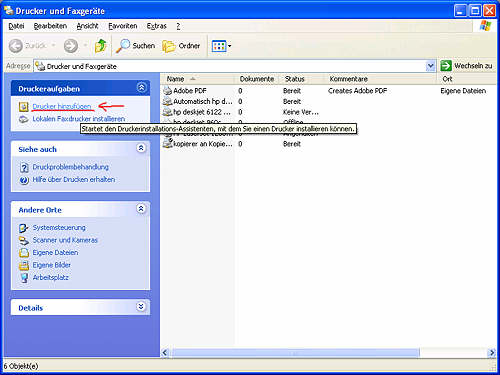Click the Druckproblembehandlung question-mark icon

24,167
